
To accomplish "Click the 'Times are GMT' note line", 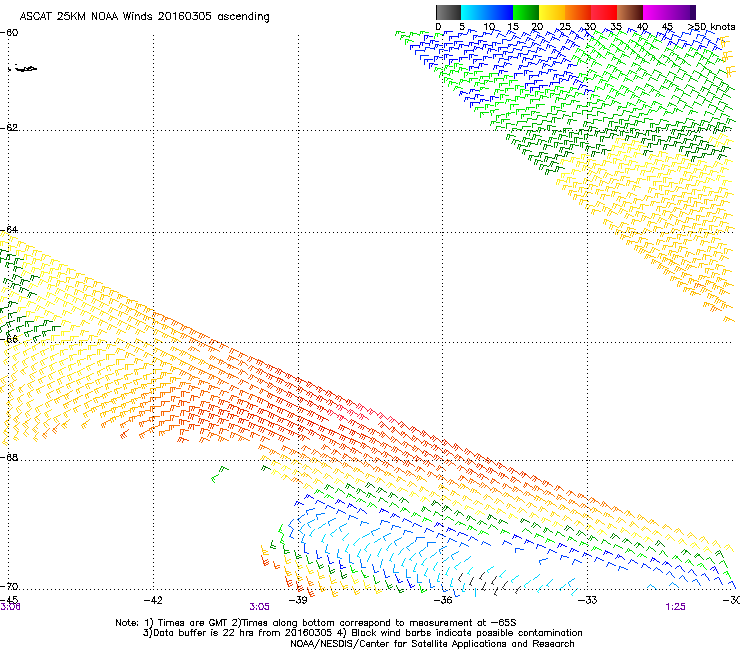I will (316, 623).
